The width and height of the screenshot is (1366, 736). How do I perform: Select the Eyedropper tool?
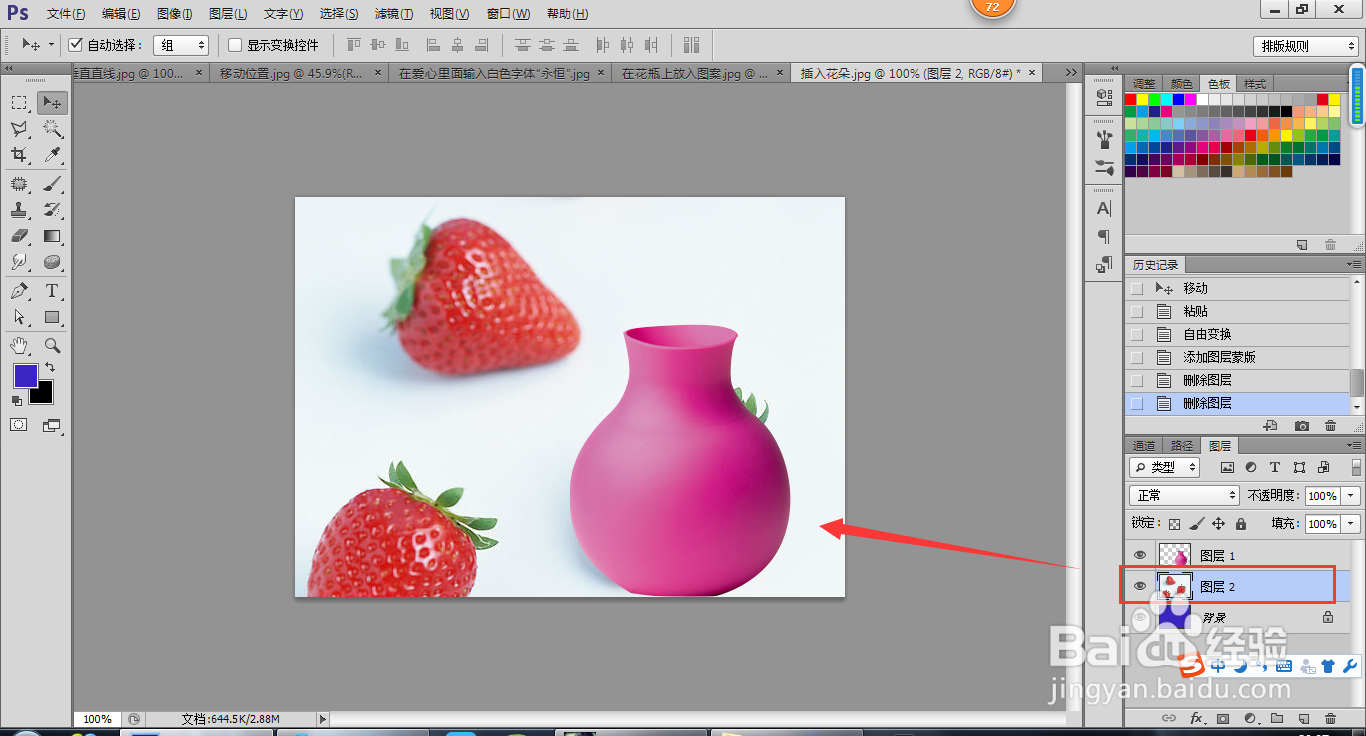point(52,155)
